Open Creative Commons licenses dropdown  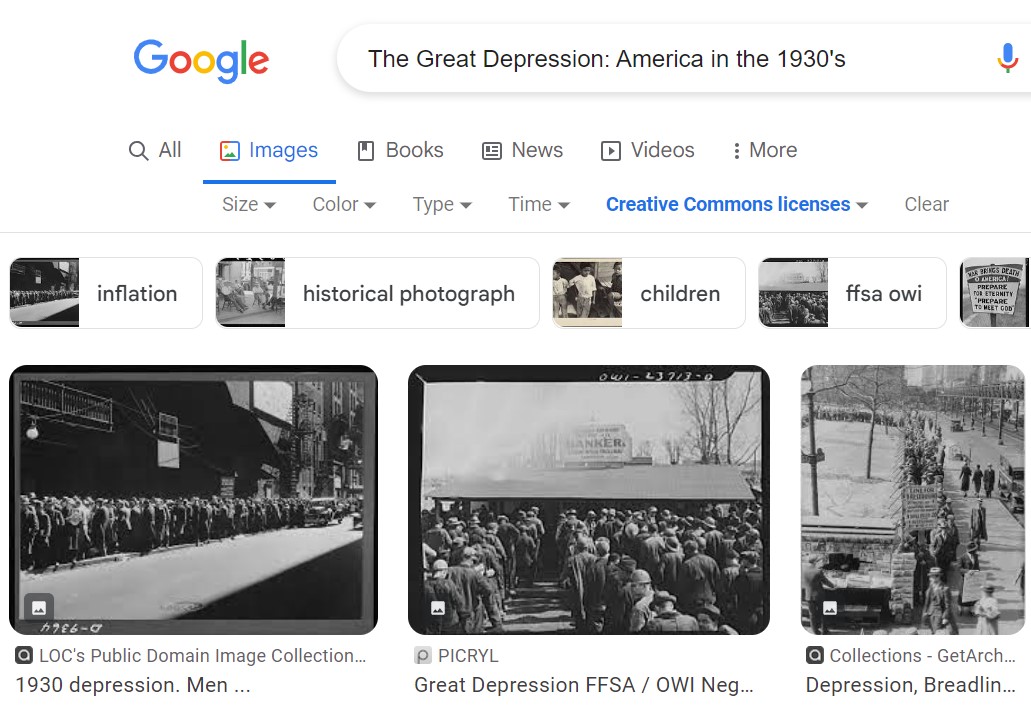tap(736, 204)
